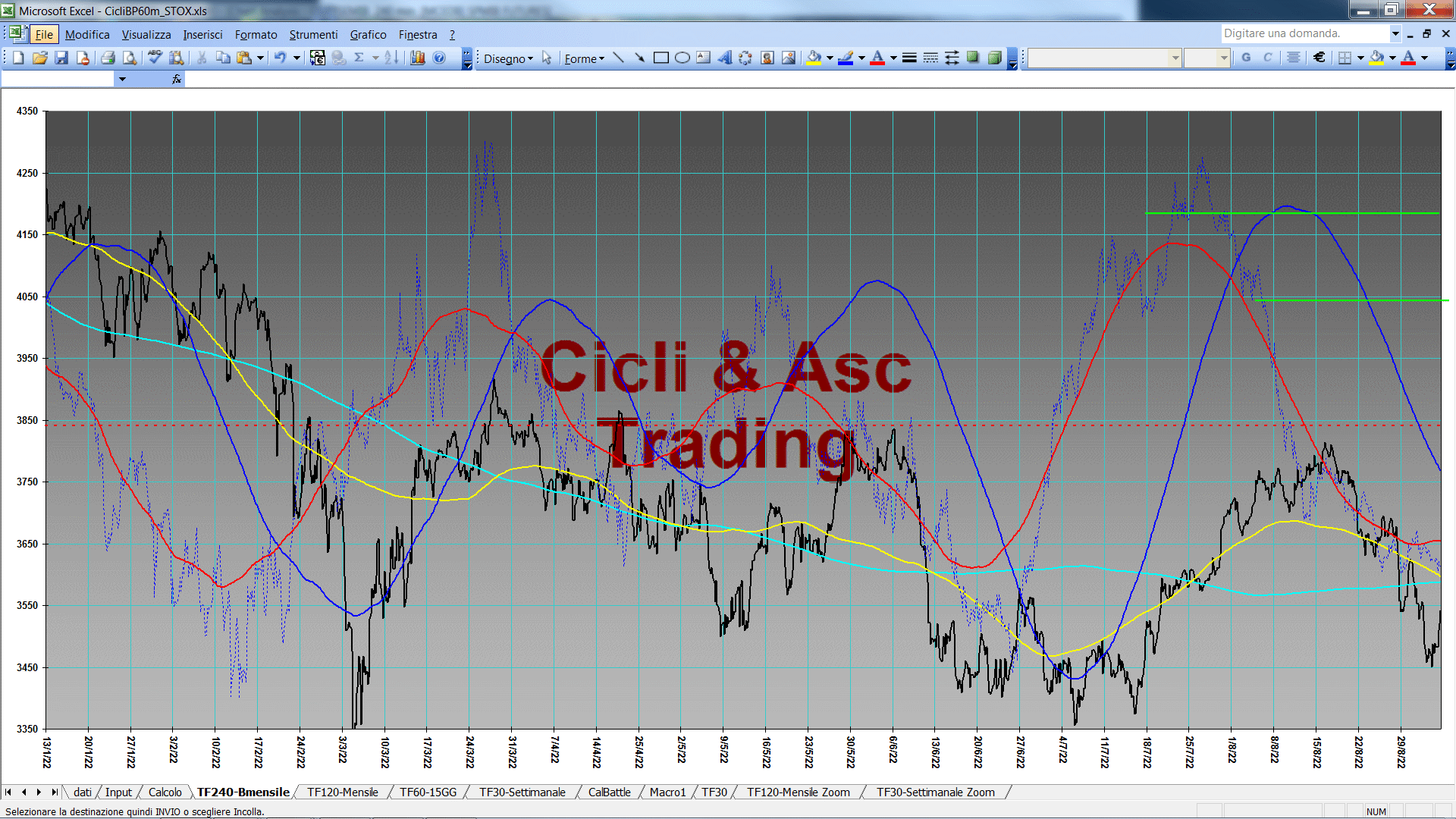Click the AutoSum sigma icon
The width and height of the screenshot is (1456, 819).
[x=359, y=58]
